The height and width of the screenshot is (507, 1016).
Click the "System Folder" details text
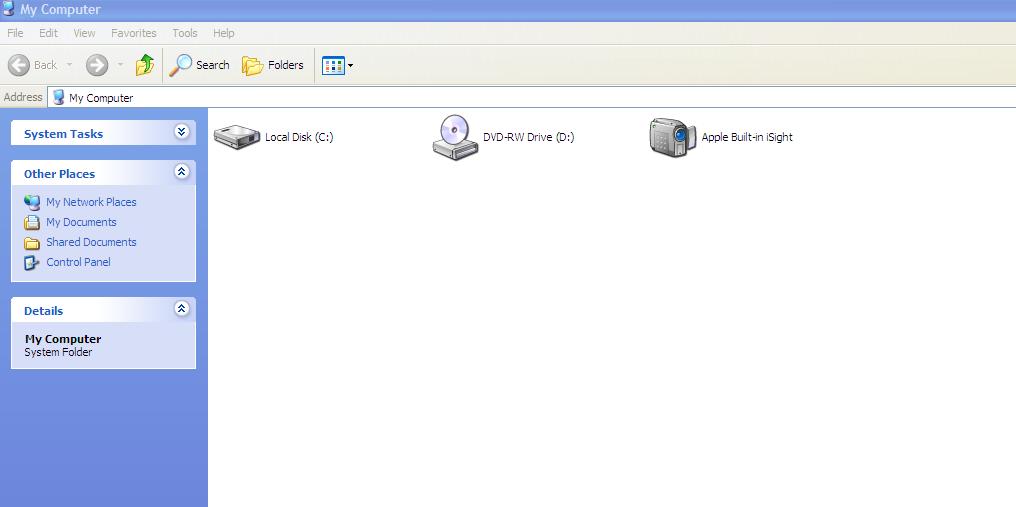58,353
